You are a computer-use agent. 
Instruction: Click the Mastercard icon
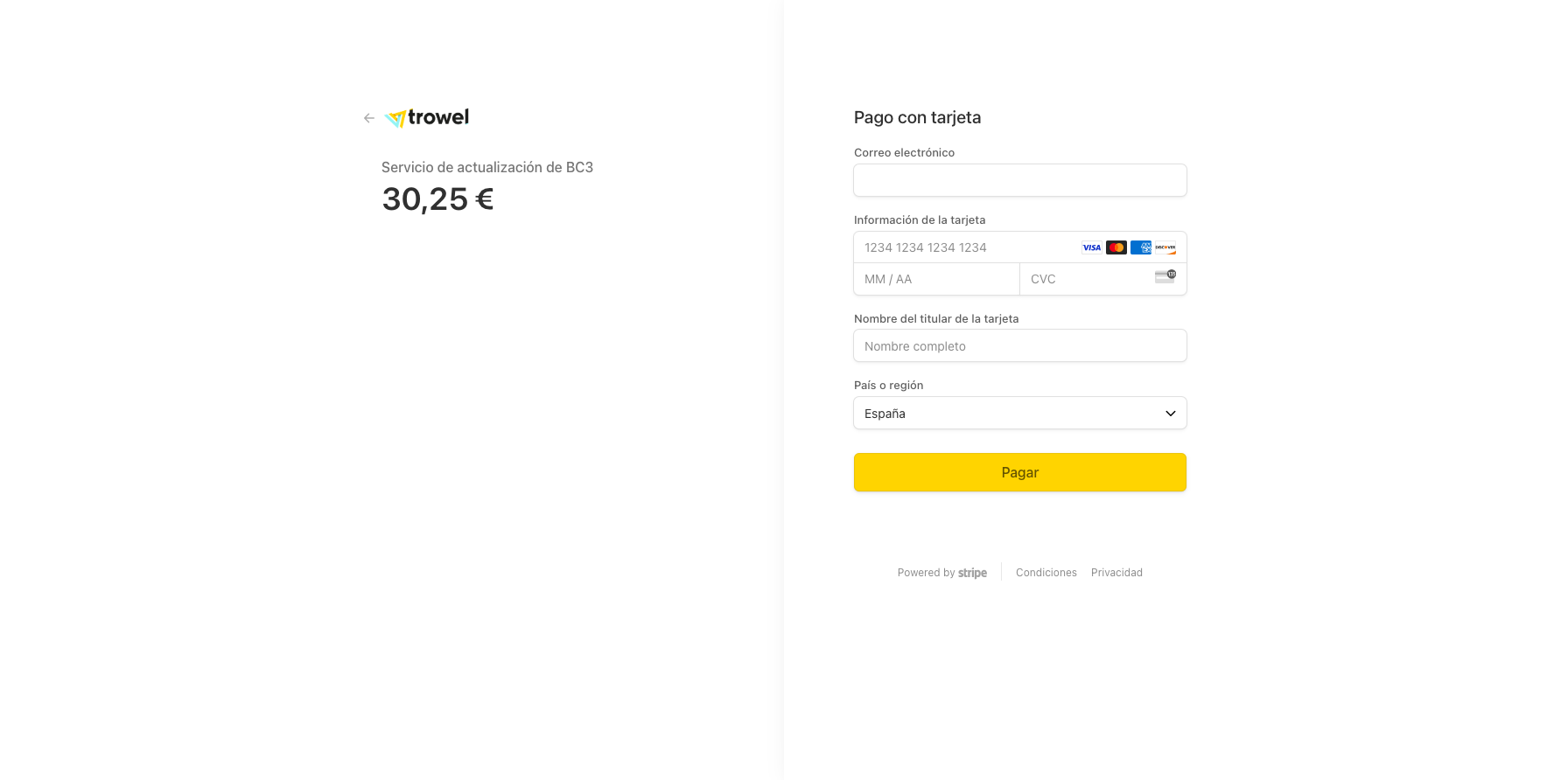1116,247
